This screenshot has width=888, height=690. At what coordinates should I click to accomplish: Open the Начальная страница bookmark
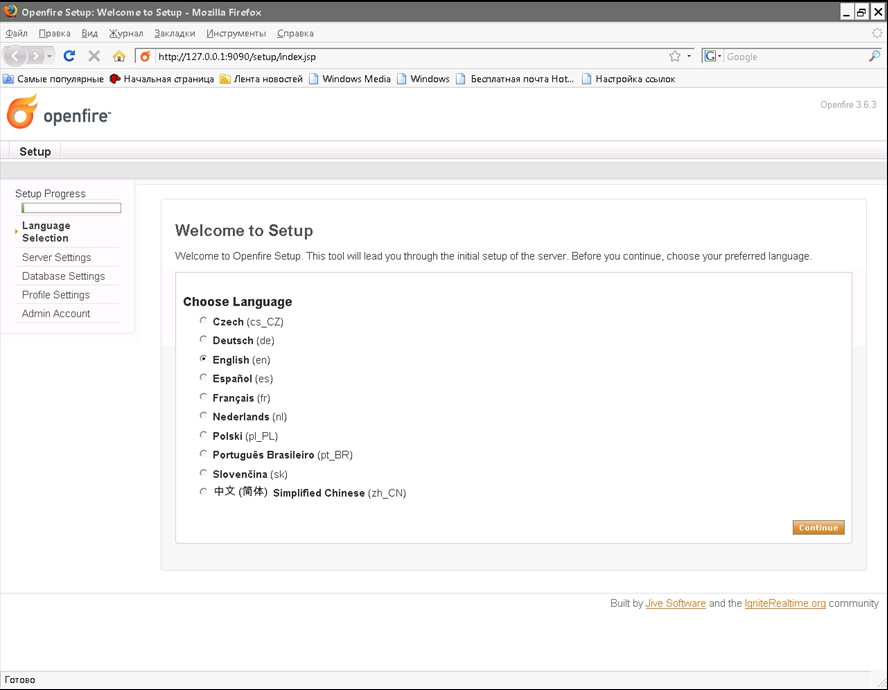tap(162, 79)
